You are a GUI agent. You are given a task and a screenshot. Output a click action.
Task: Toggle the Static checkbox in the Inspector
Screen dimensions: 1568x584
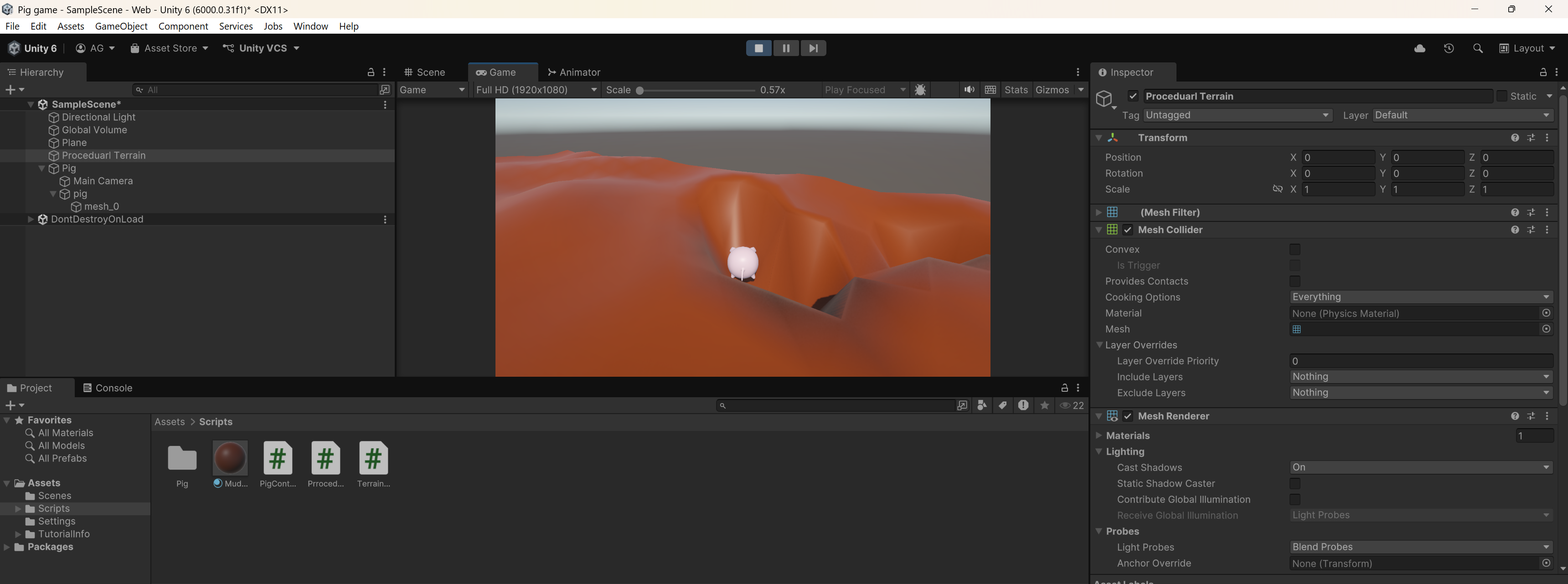tap(1501, 96)
